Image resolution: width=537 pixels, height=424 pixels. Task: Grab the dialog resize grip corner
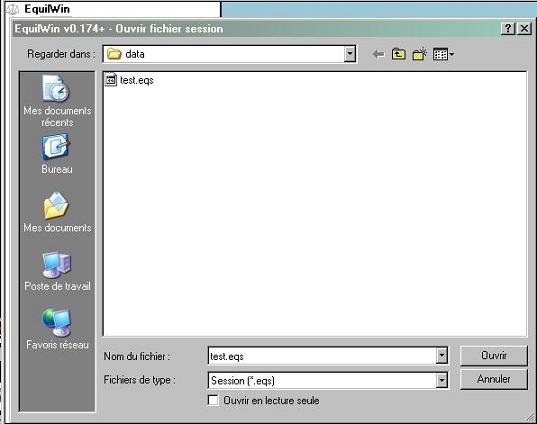point(529,417)
